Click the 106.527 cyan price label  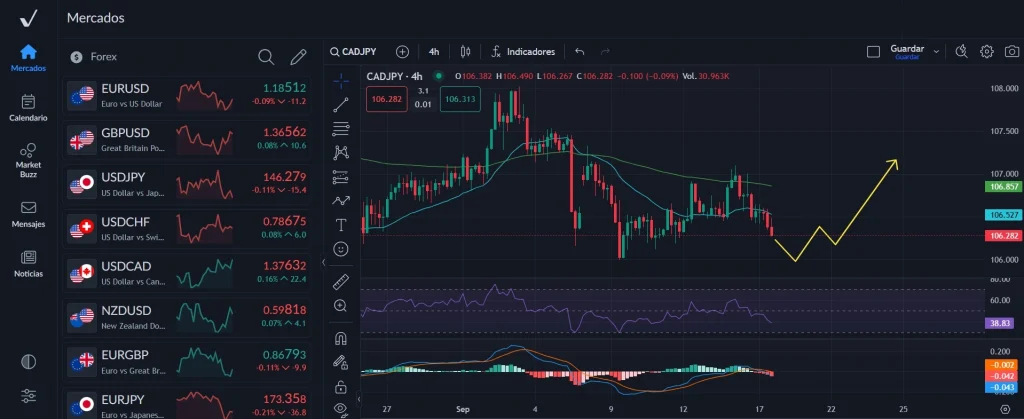coord(1003,215)
